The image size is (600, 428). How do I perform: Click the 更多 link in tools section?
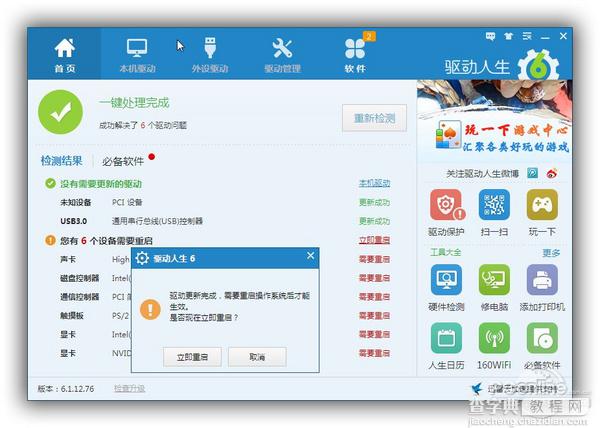click(x=551, y=252)
